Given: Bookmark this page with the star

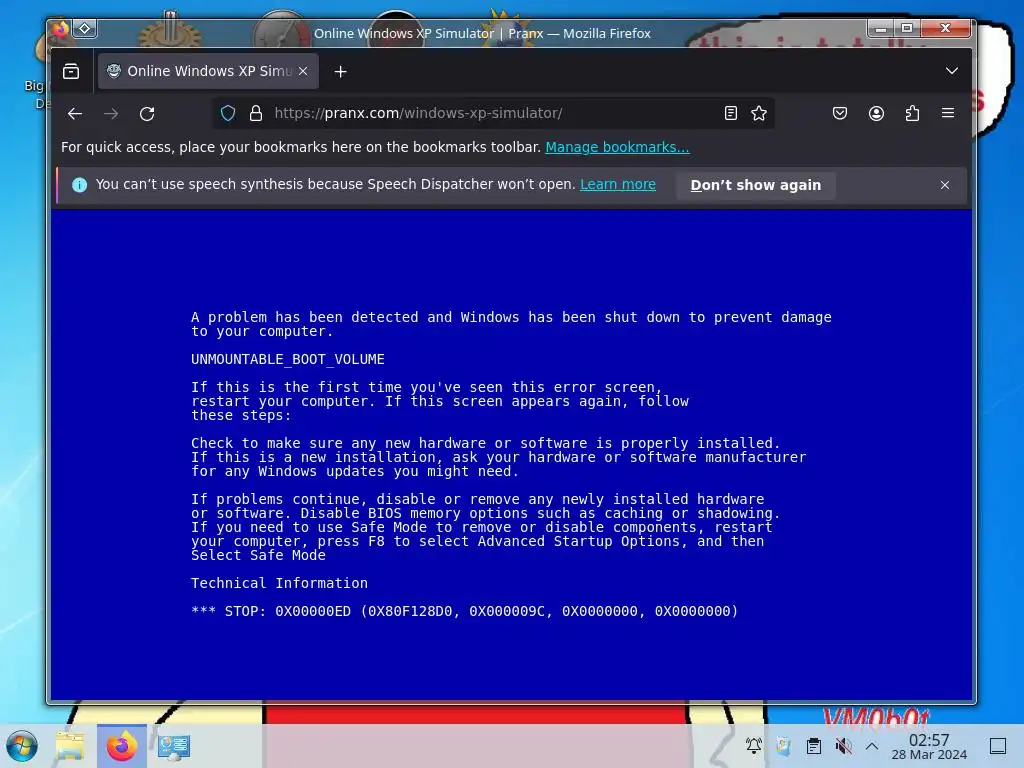Looking at the screenshot, I should (x=759, y=113).
